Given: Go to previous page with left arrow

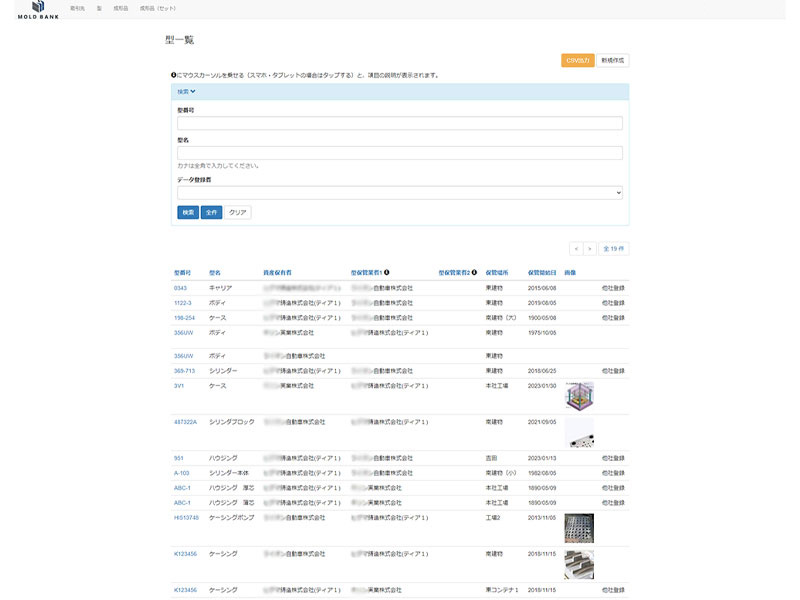Looking at the screenshot, I should [576, 247].
